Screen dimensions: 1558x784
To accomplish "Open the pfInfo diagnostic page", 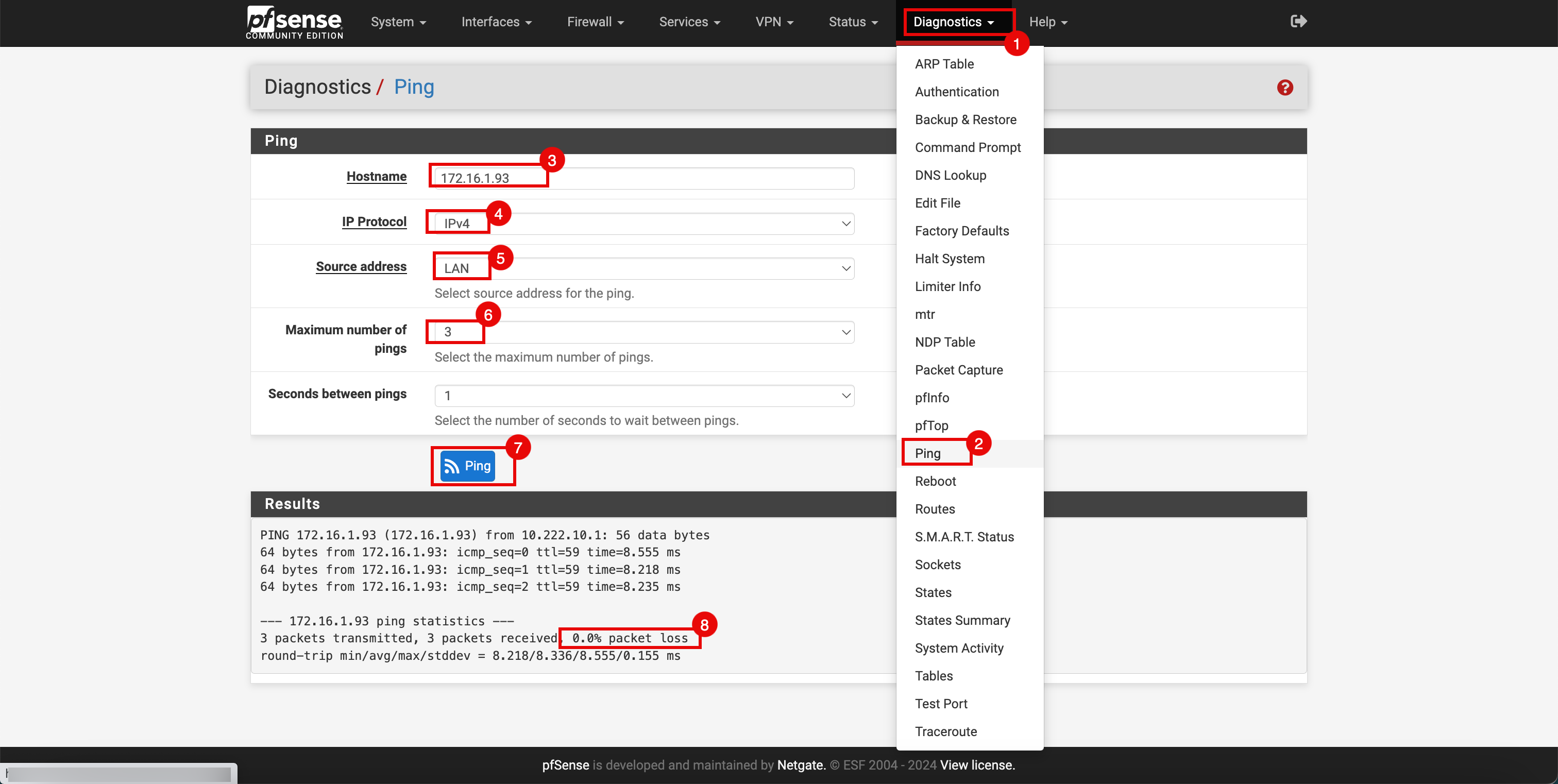I will tap(932, 397).
